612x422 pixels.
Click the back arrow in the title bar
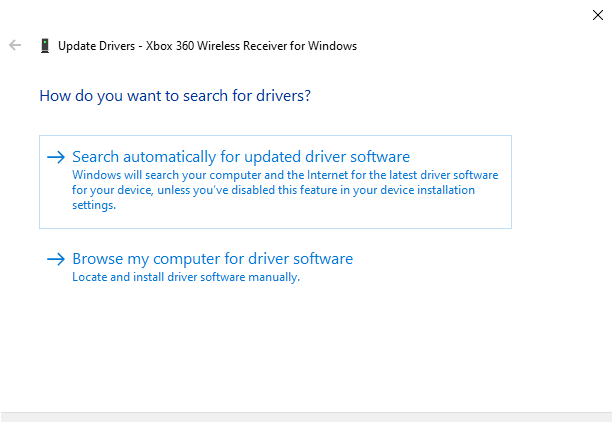pos(15,46)
